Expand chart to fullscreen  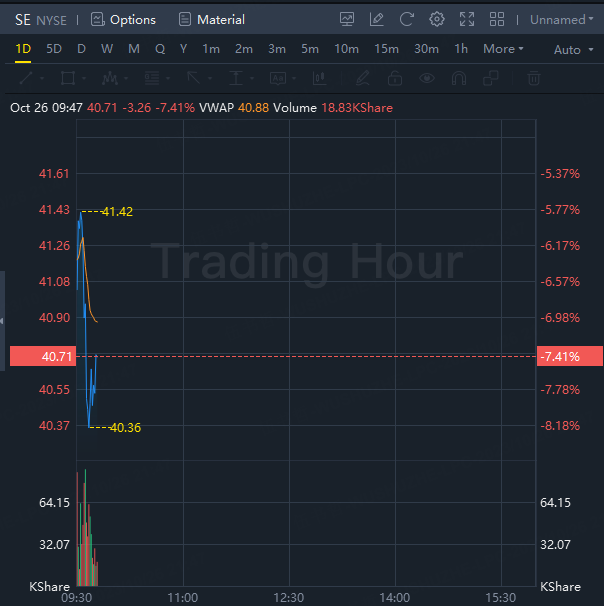click(x=467, y=19)
